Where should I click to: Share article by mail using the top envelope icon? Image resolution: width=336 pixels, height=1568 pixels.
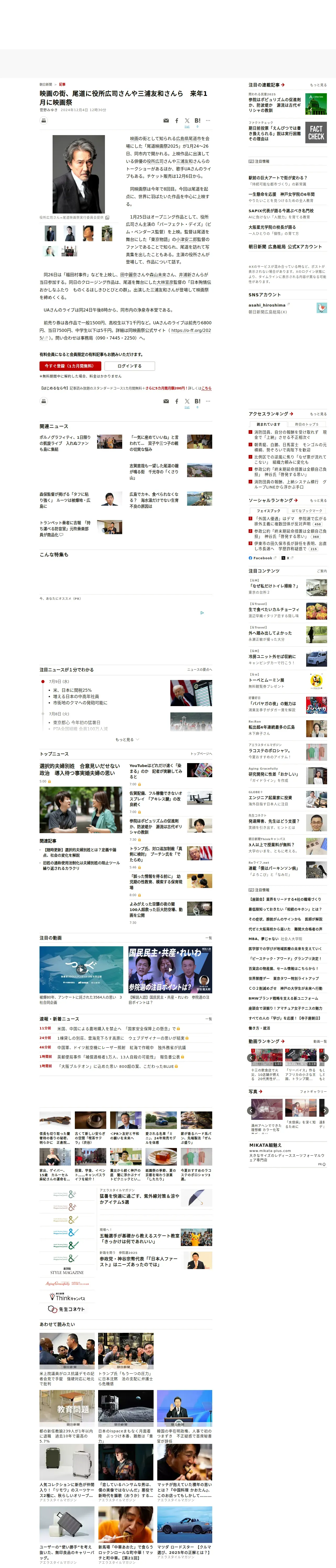[x=166, y=120]
